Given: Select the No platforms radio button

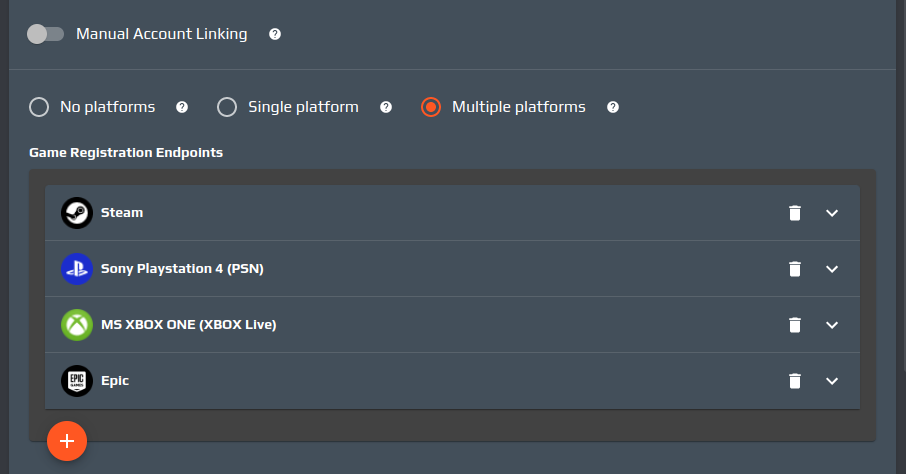Looking at the screenshot, I should 39,107.
